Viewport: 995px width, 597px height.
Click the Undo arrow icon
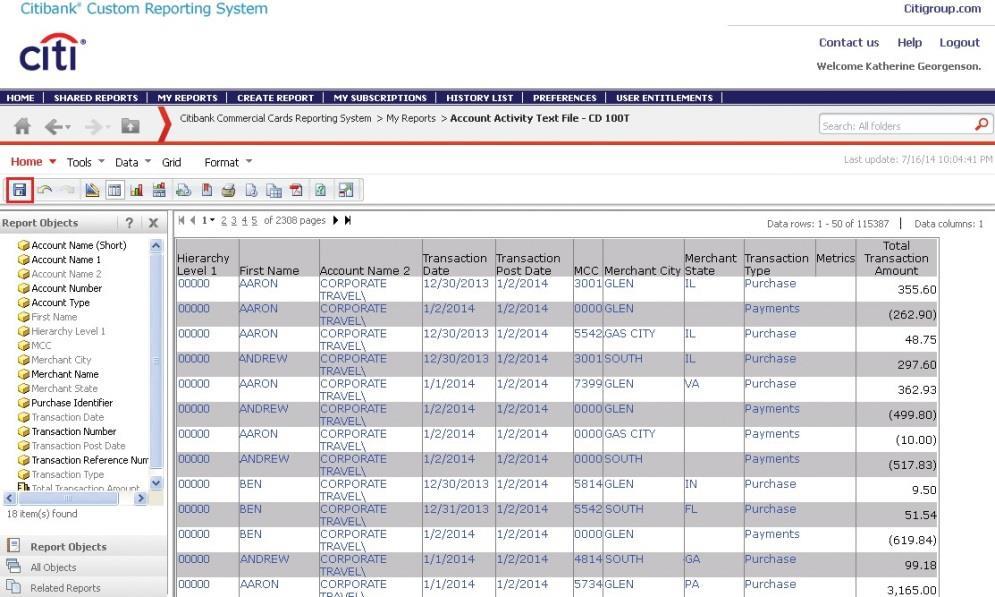tap(44, 190)
